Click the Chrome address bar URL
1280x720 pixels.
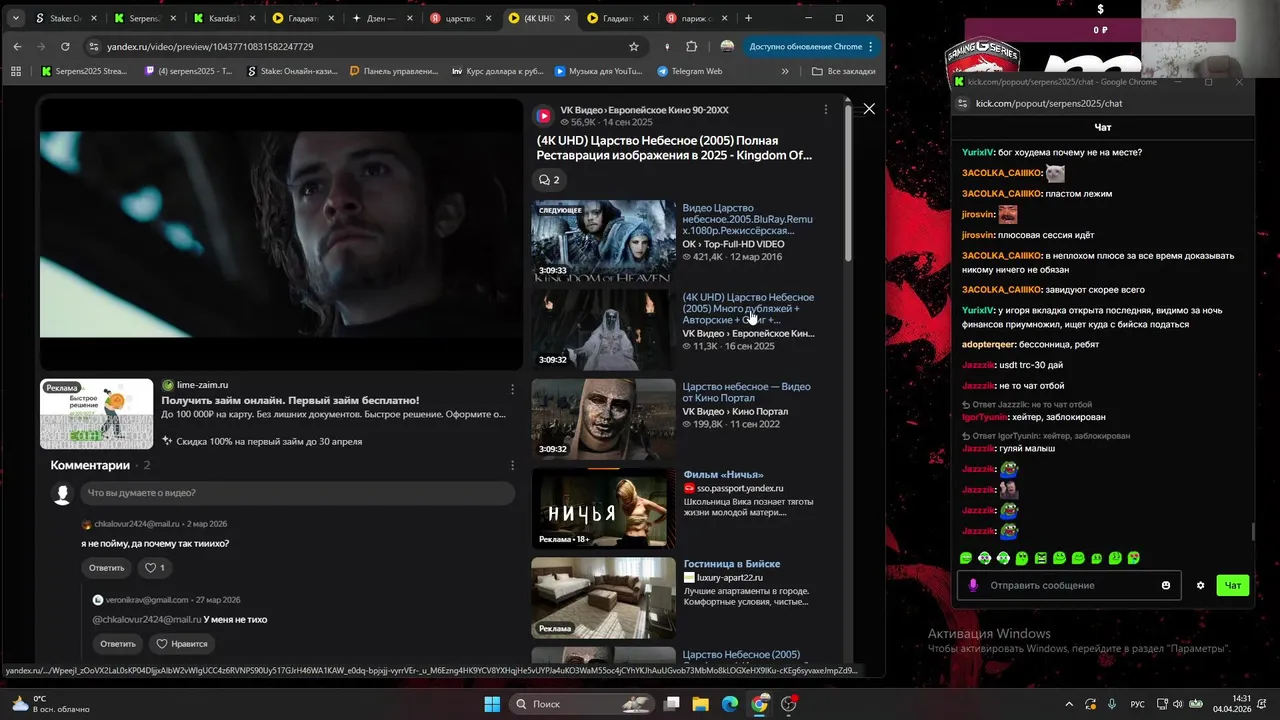[210, 46]
